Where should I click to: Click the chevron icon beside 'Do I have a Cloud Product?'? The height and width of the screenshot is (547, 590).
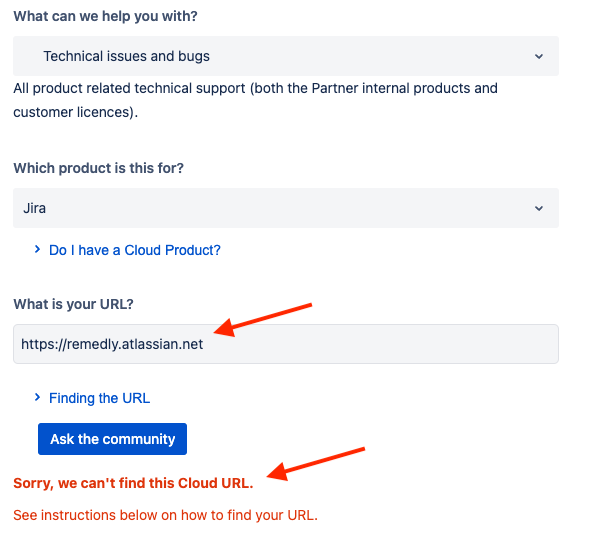click(x=37, y=249)
